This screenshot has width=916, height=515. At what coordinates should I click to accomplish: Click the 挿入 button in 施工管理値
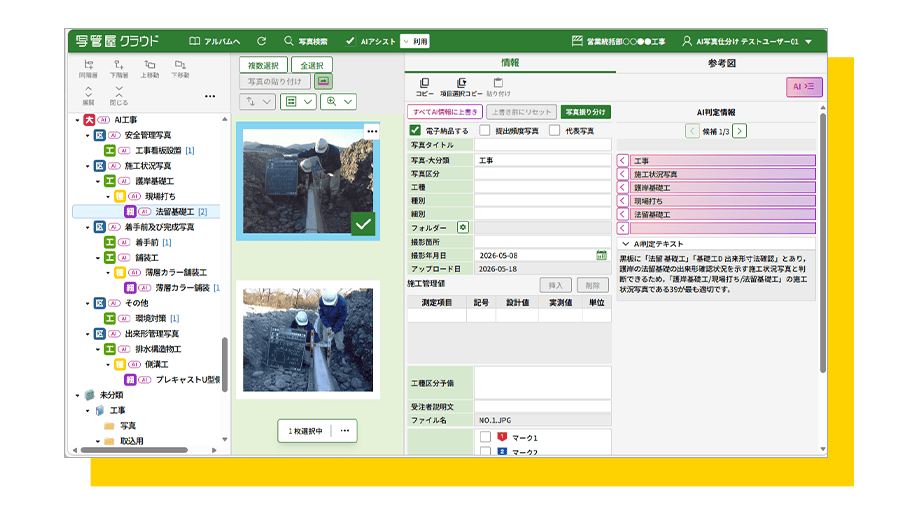555,285
